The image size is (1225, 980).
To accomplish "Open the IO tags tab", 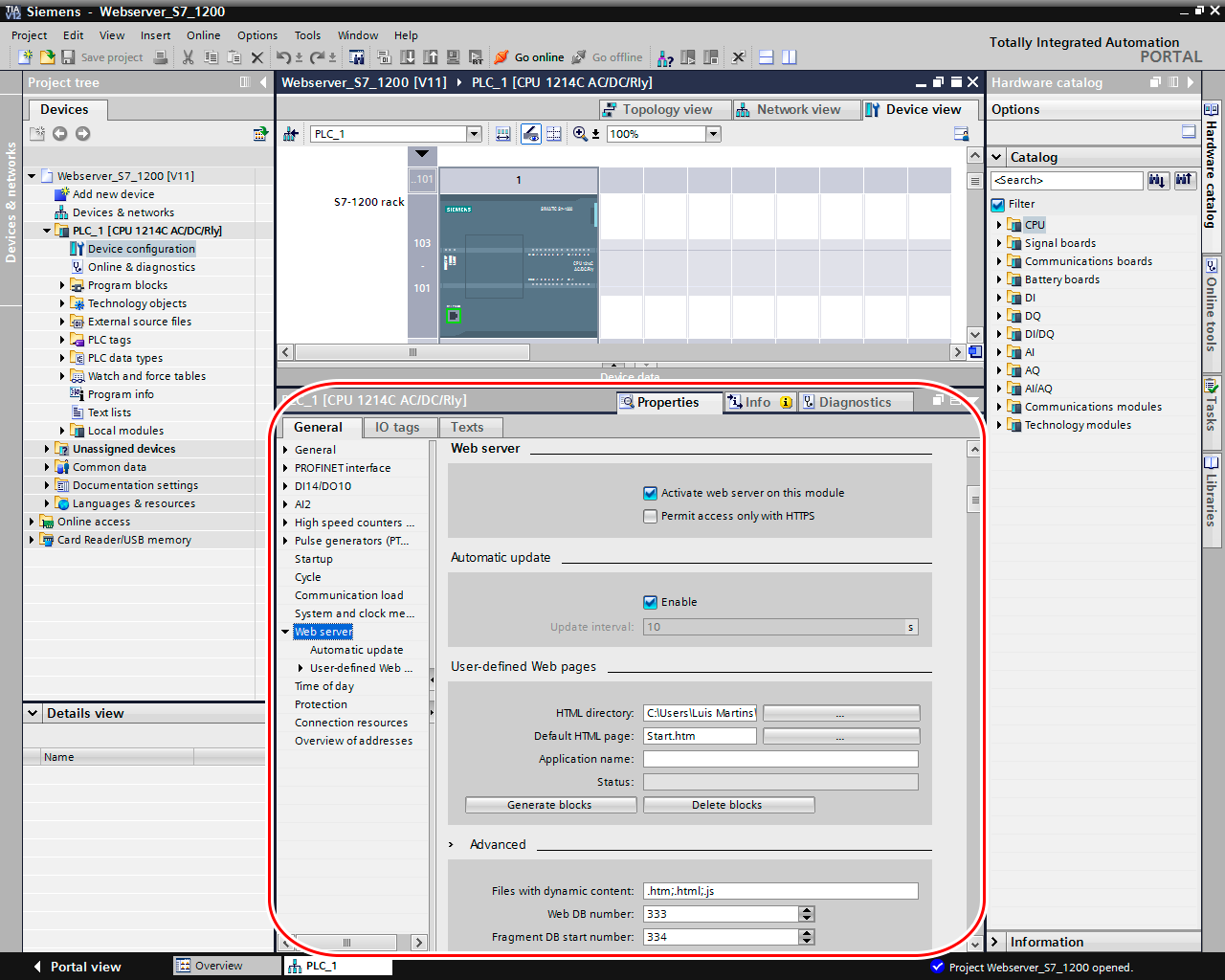I will (397, 428).
